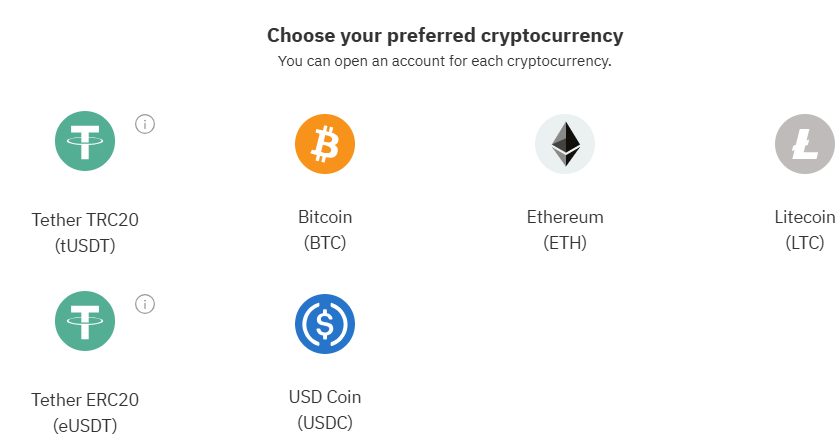This screenshot has width=840, height=446.
Task: Click the (tUSDT) ticker symbol
Action: [85, 244]
